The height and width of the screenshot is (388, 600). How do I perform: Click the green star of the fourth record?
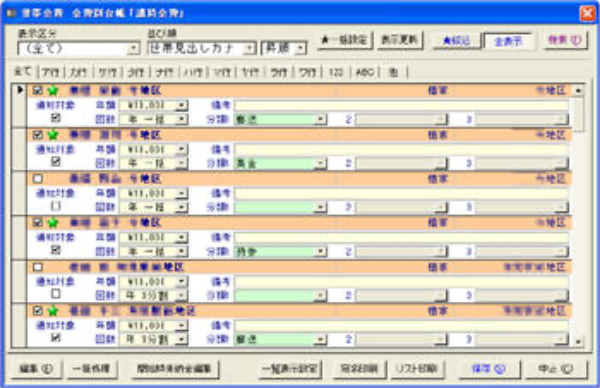[x=53, y=223]
